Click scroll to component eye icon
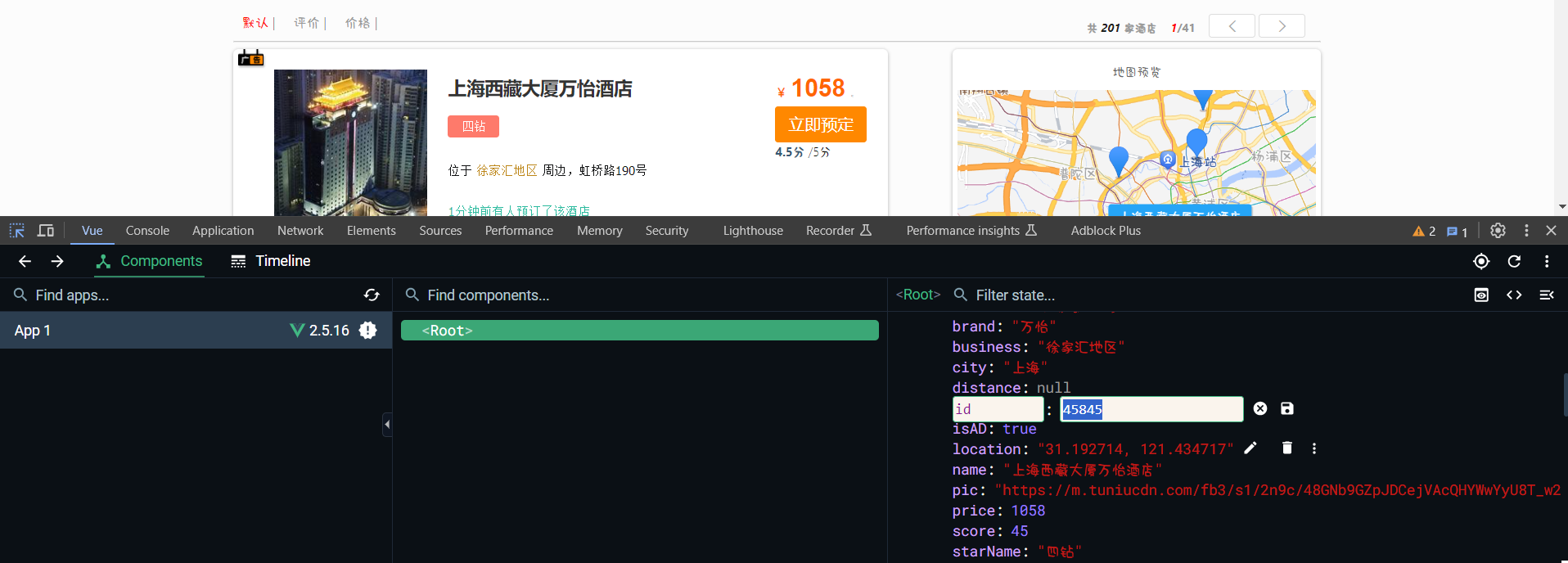The height and width of the screenshot is (563, 1568). tap(1481, 295)
